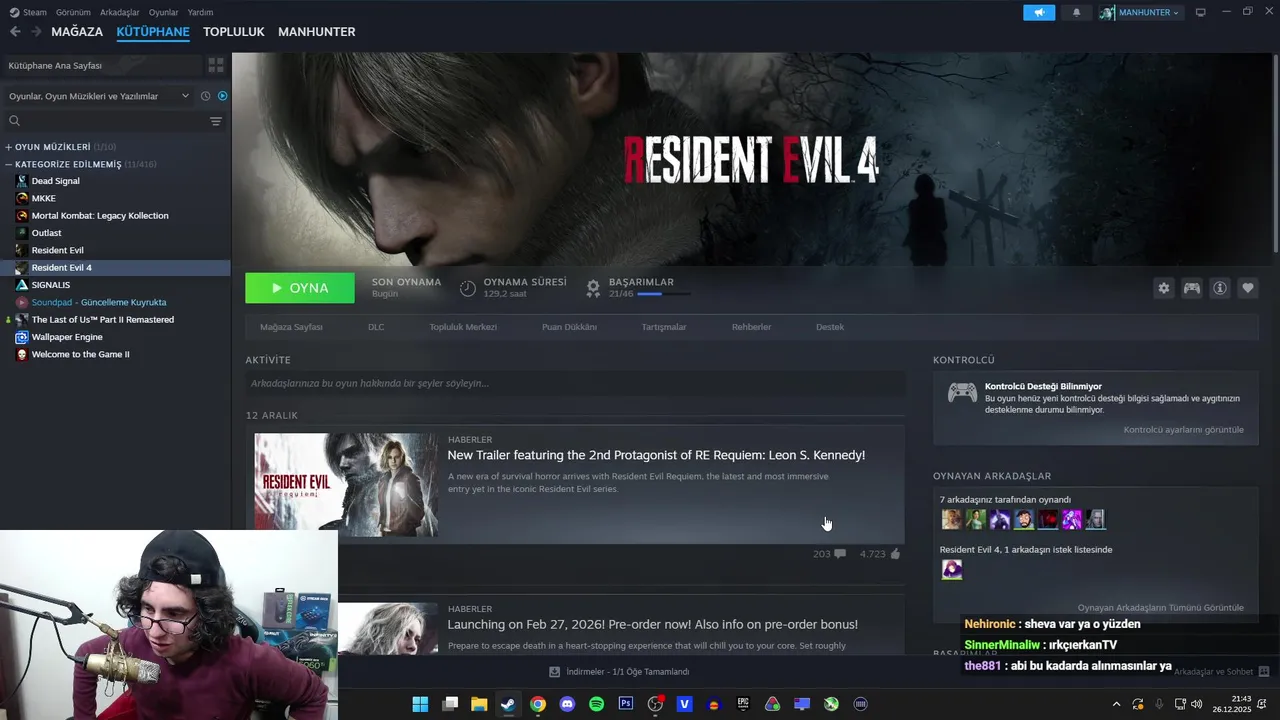Open the Yardım menu
The width and height of the screenshot is (1280, 720).
[x=200, y=12]
